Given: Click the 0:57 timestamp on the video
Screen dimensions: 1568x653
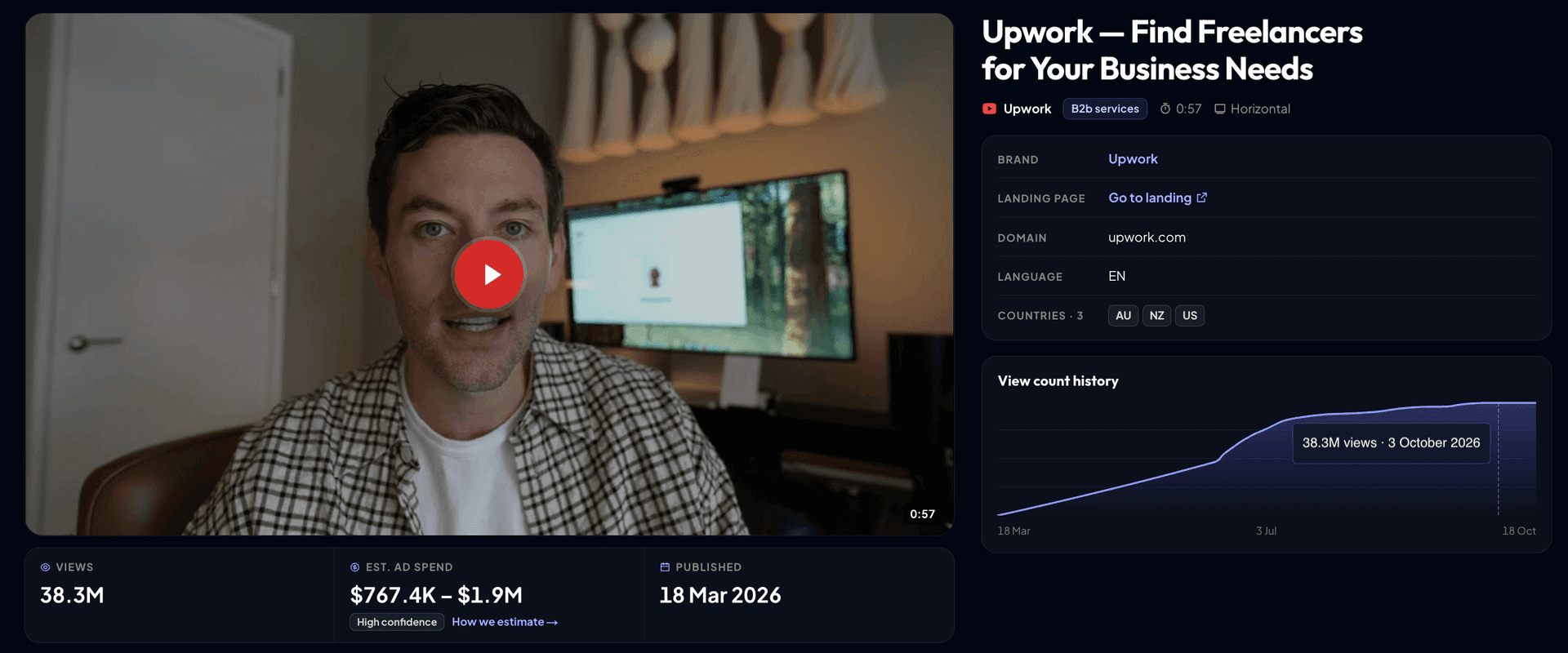Looking at the screenshot, I should pyautogui.click(x=922, y=514).
